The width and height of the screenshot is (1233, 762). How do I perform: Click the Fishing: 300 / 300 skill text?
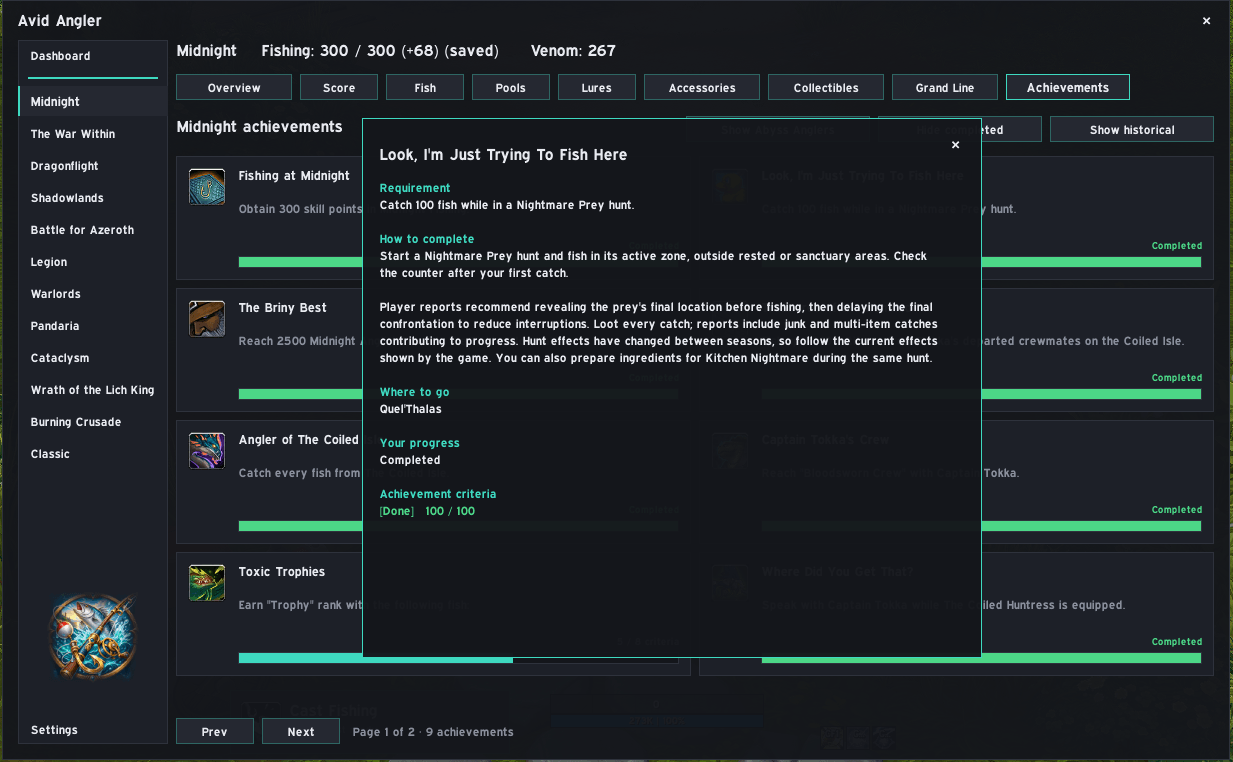click(x=380, y=51)
